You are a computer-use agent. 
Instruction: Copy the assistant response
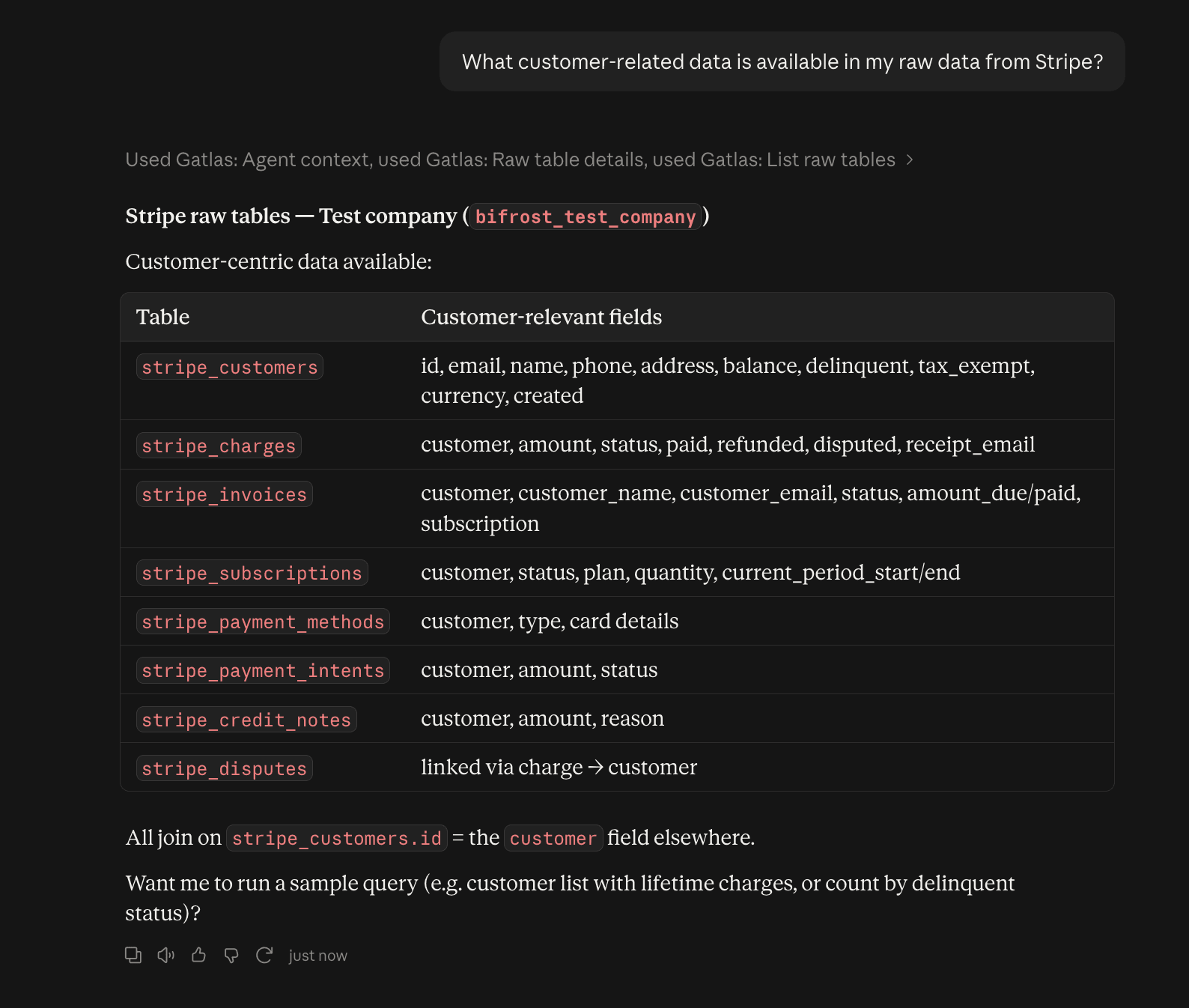pos(133,955)
